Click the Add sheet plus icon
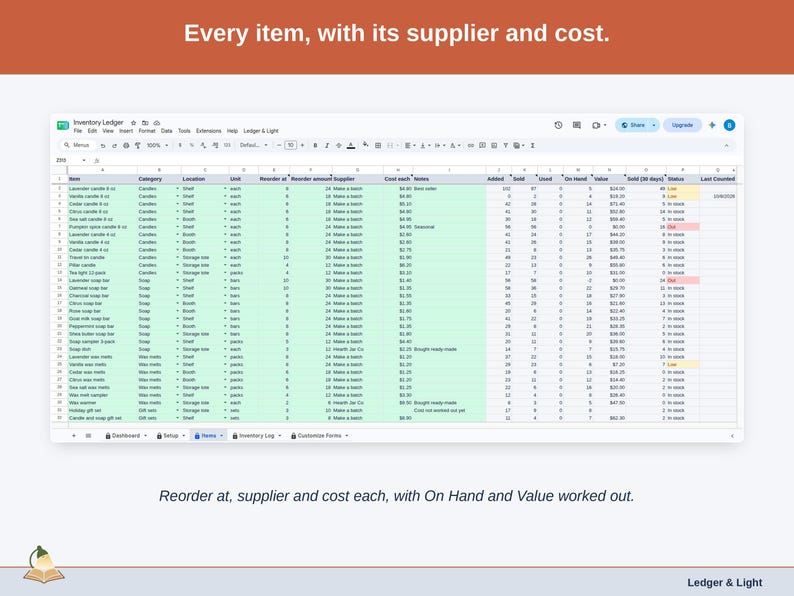 (x=73, y=435)
